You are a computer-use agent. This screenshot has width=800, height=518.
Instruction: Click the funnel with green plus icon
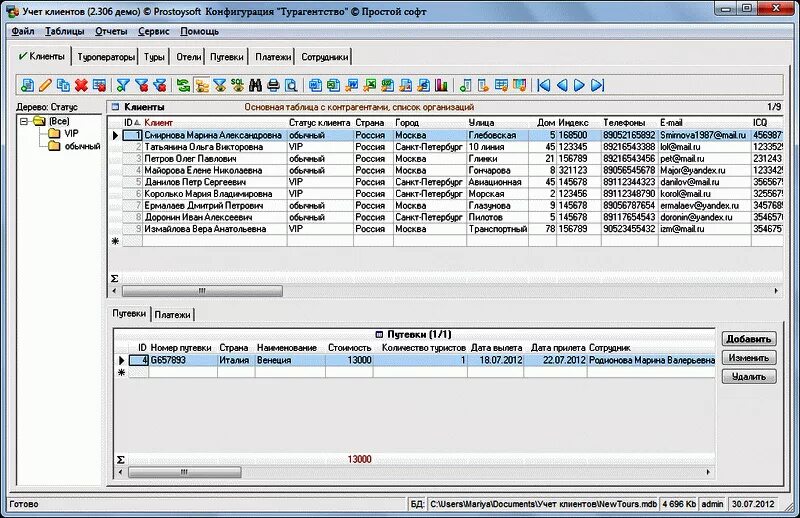(122, 85)
